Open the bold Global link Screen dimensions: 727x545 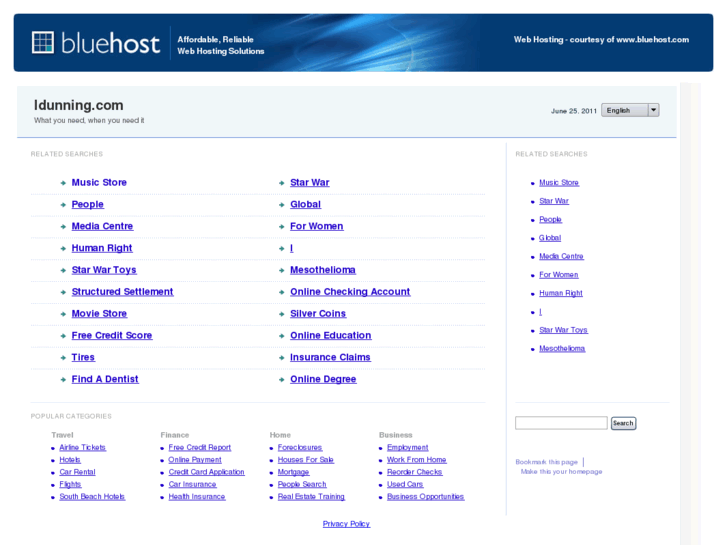click(306, 205)
